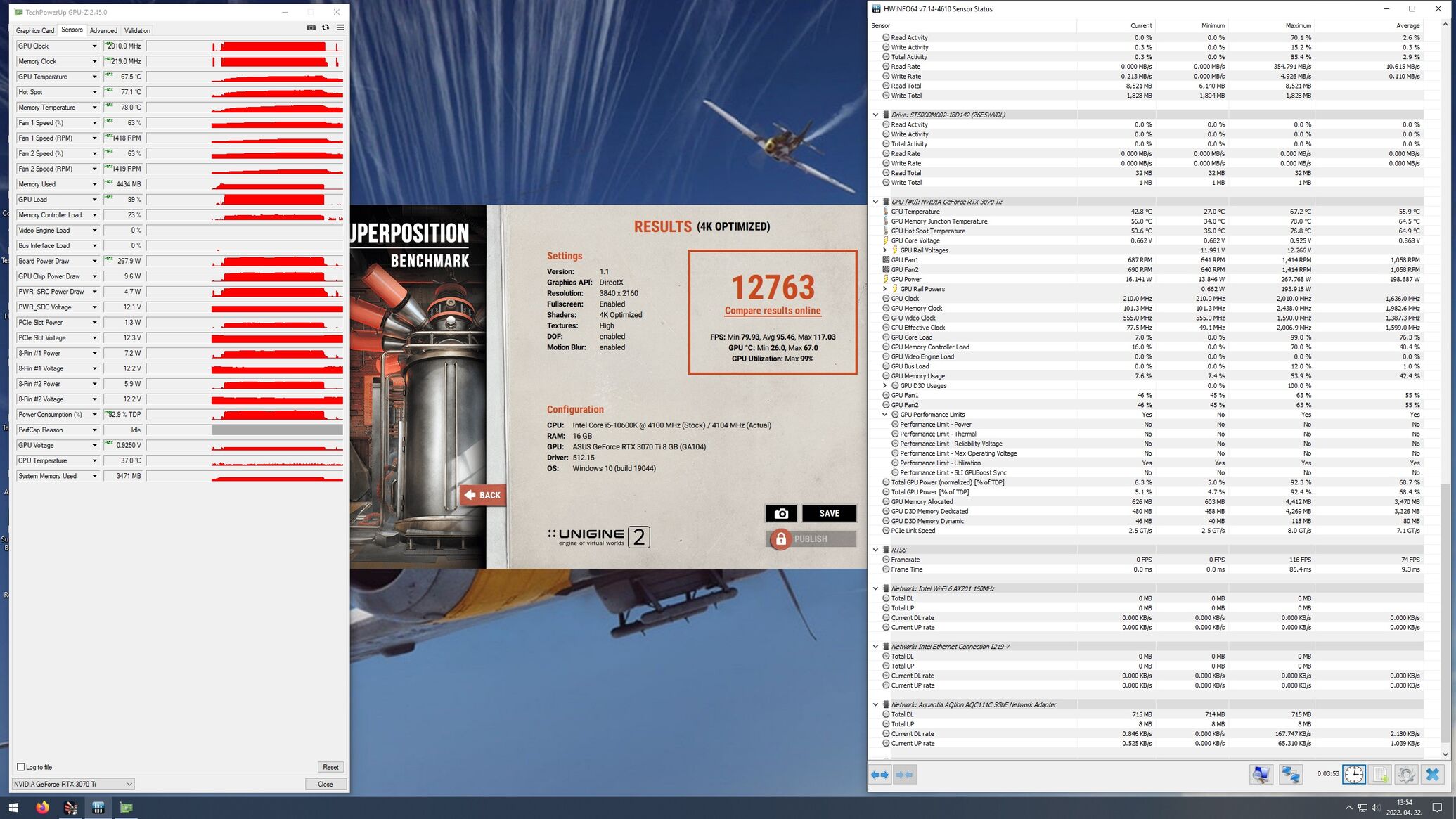Open the Advanced tab in GPU-Z

103,31
